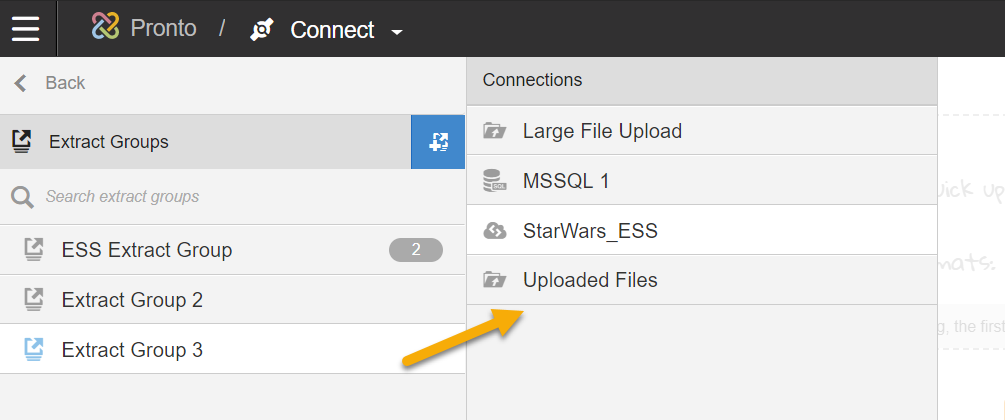Click the Connect plug icon
This screenshot has width=1005, height=420.
tap(262, 30)
